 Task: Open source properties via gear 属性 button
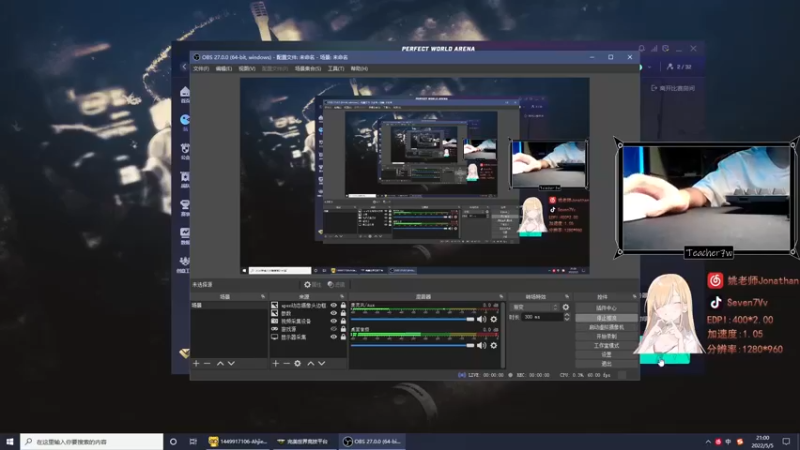point(312,285)
